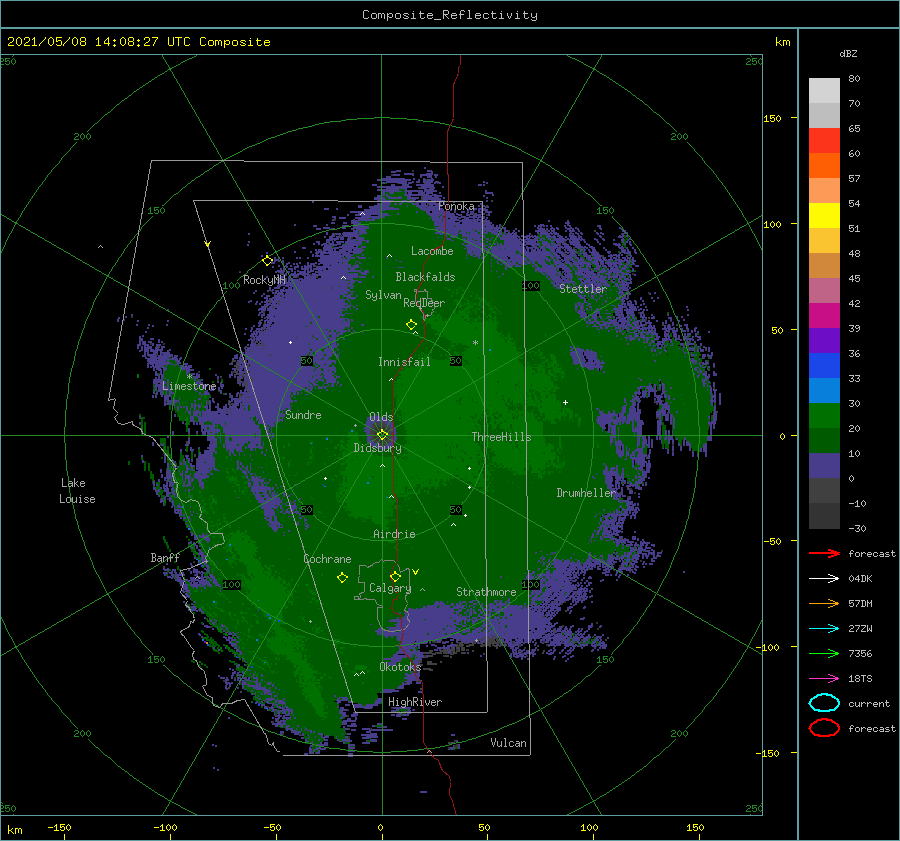Screen dimensions: 900x841
Task: Click the Composite_Reflectivity title text
Action: point(450,15)
